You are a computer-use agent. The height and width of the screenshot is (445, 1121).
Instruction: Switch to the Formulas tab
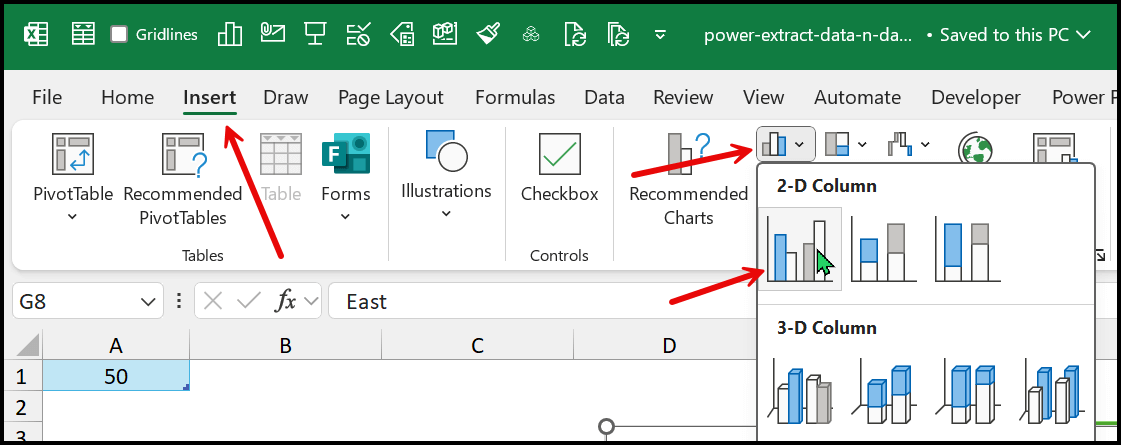(x=515, y=97)
